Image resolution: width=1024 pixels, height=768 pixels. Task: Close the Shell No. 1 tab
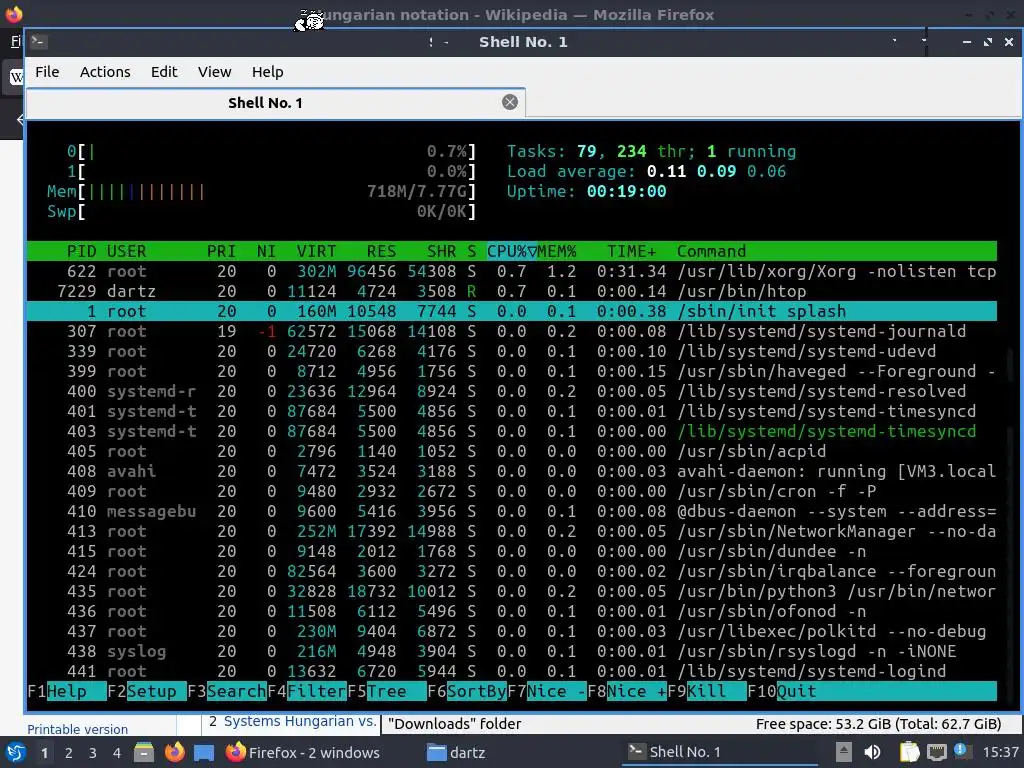pos(510,102)
